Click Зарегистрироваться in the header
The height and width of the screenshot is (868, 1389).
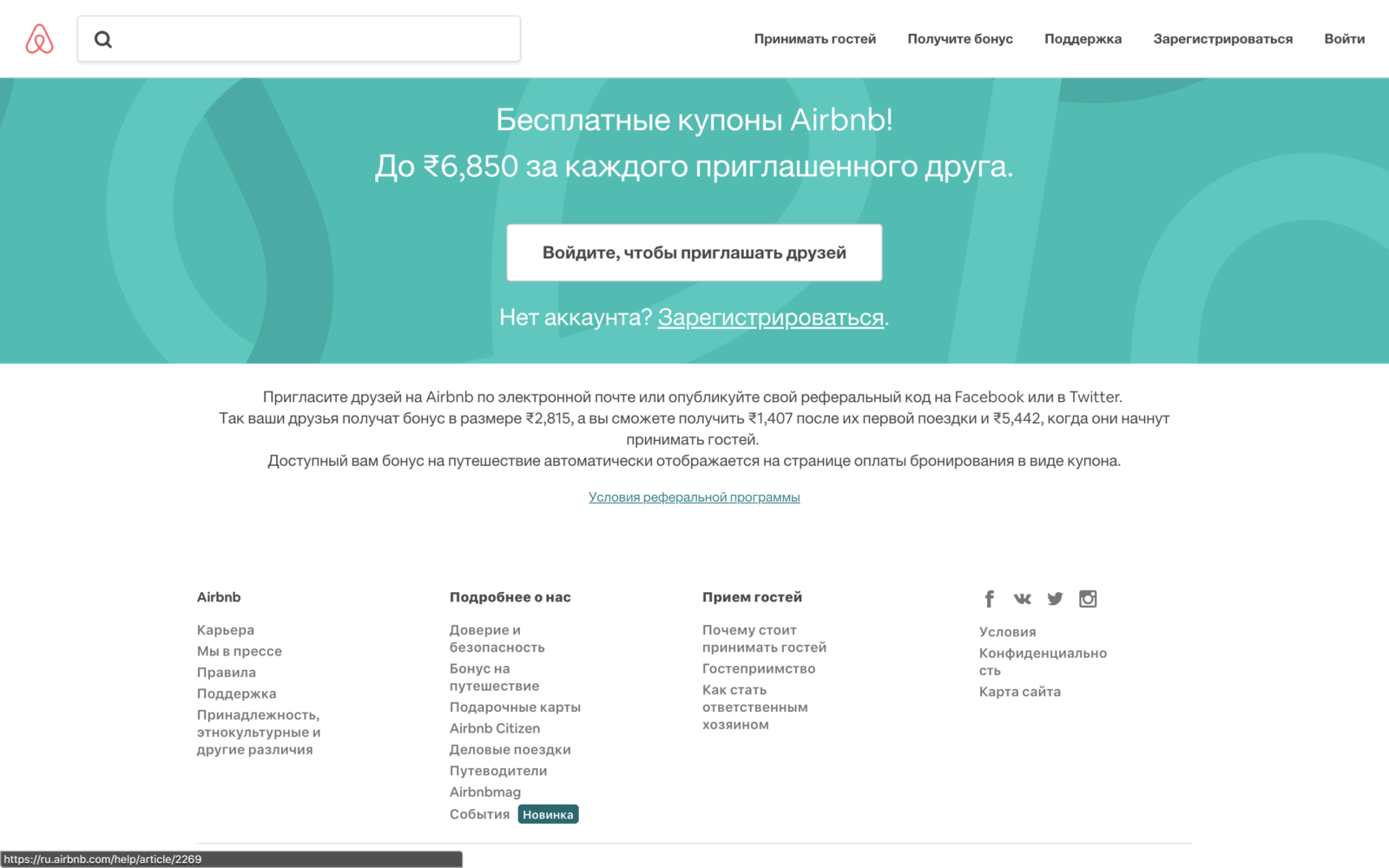1222,39
